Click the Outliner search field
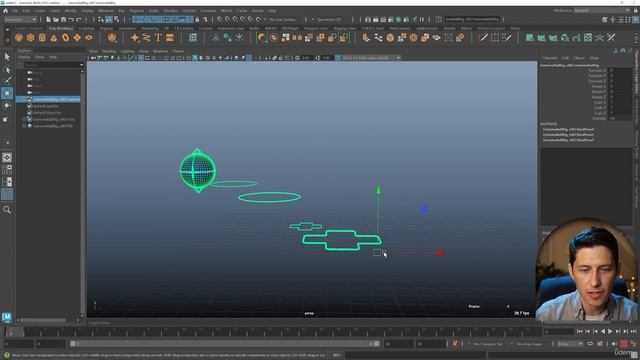This screenshot has width=640, height=360. click(53, 65)
